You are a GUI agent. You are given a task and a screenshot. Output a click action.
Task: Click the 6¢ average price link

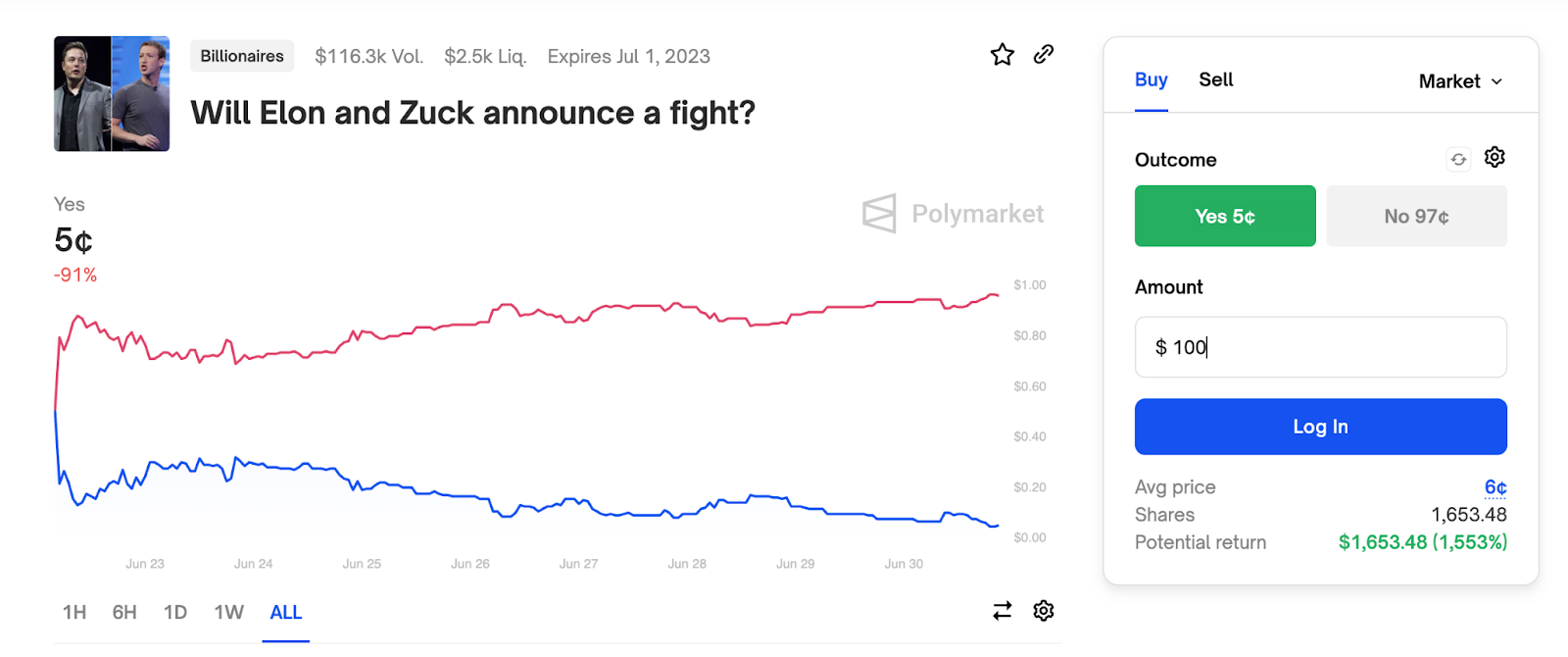click(x=1495, y=487)
